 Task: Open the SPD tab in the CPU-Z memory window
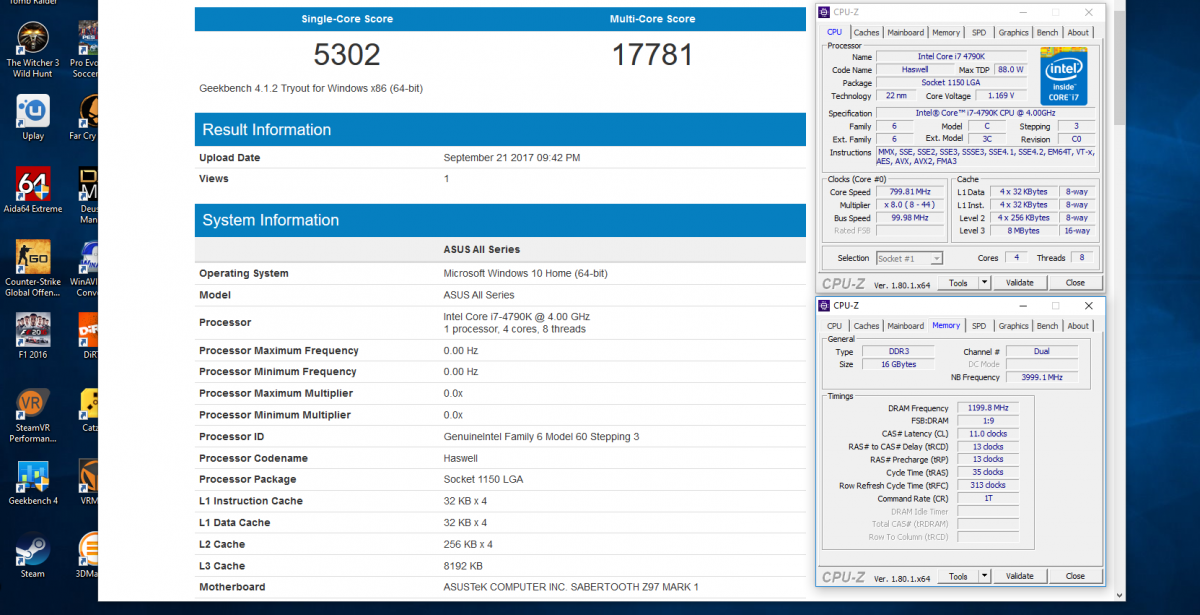coord(979,326)
